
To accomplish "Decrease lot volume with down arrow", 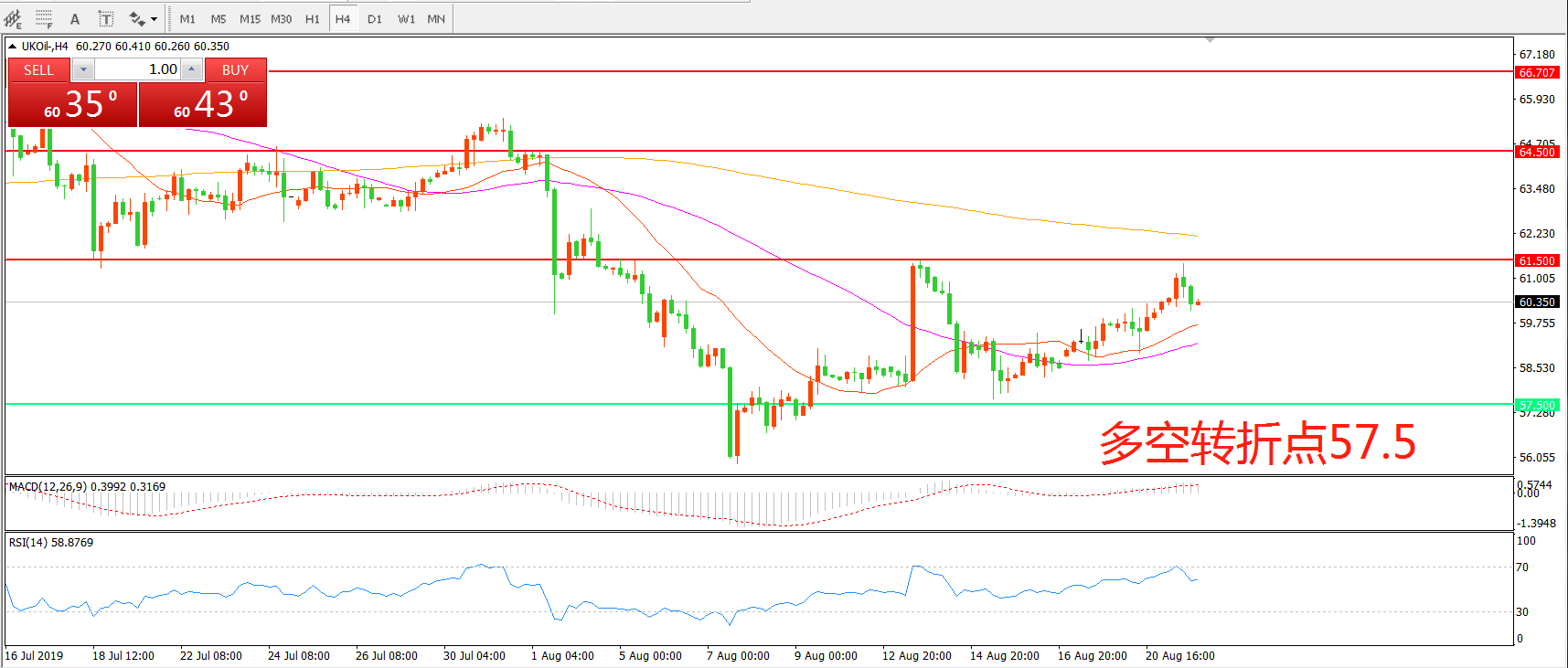I will 83,69.
